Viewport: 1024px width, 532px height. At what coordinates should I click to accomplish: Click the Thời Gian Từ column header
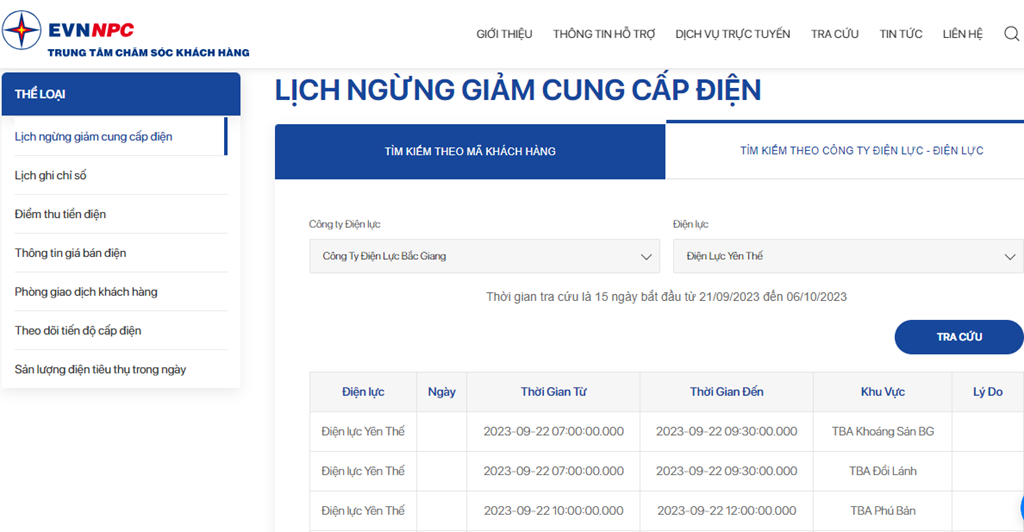pyautogui.click(x=553, y=392)
